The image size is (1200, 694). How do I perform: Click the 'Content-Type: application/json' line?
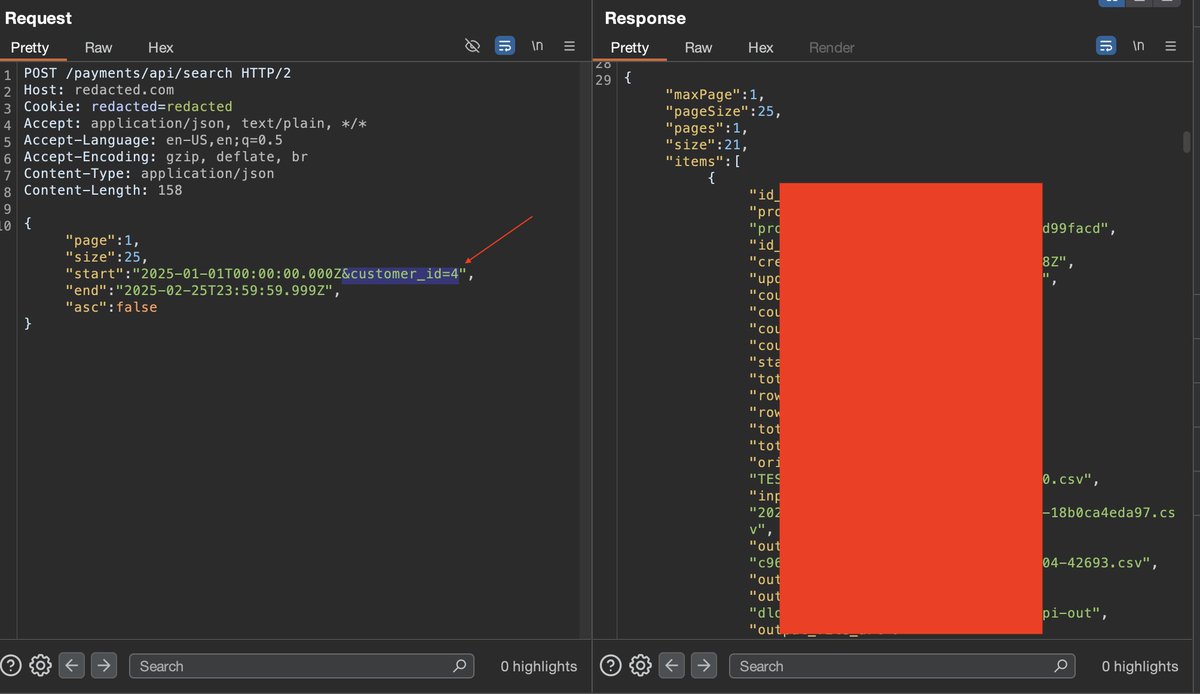(149, 173)
